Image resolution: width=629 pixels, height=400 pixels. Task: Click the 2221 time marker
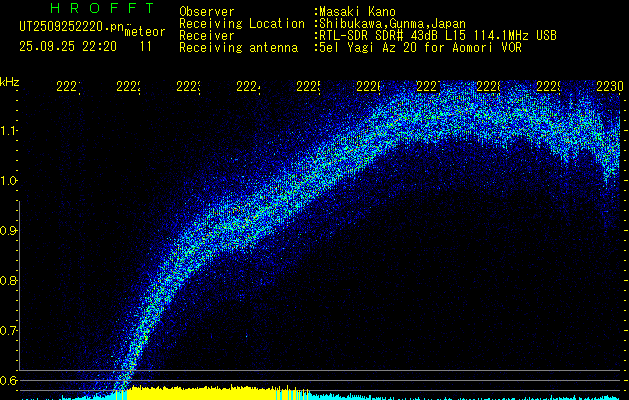[x=68, y=86]
